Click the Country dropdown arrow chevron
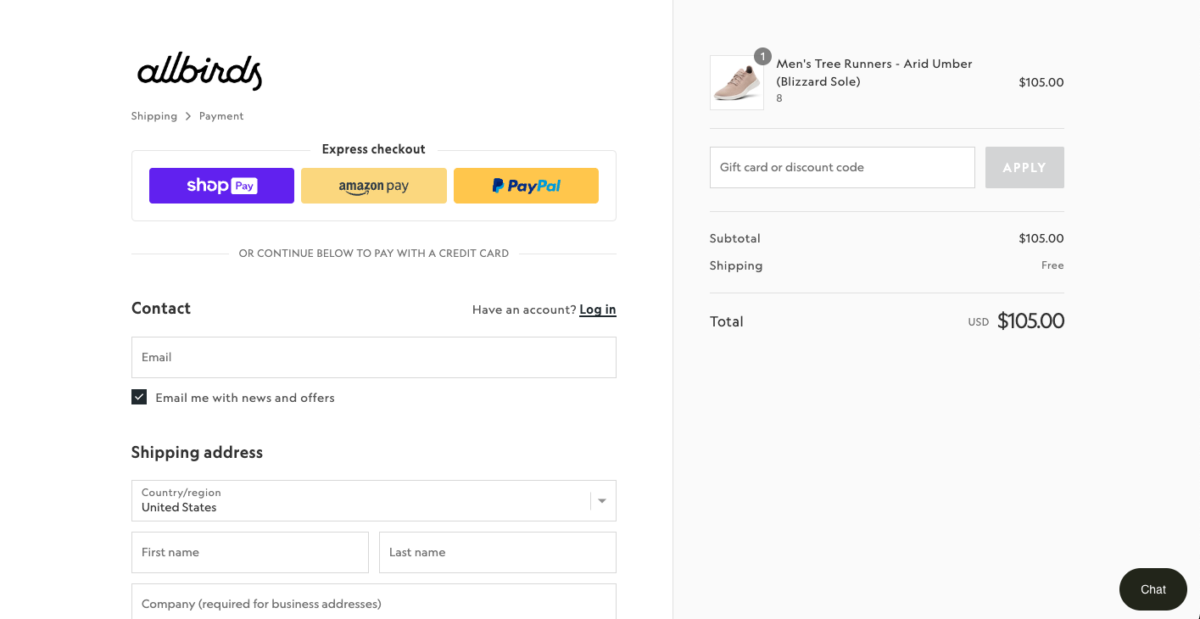Viewport: 1200px width, 619px height. pyautogui.click(x=601, y=500)
